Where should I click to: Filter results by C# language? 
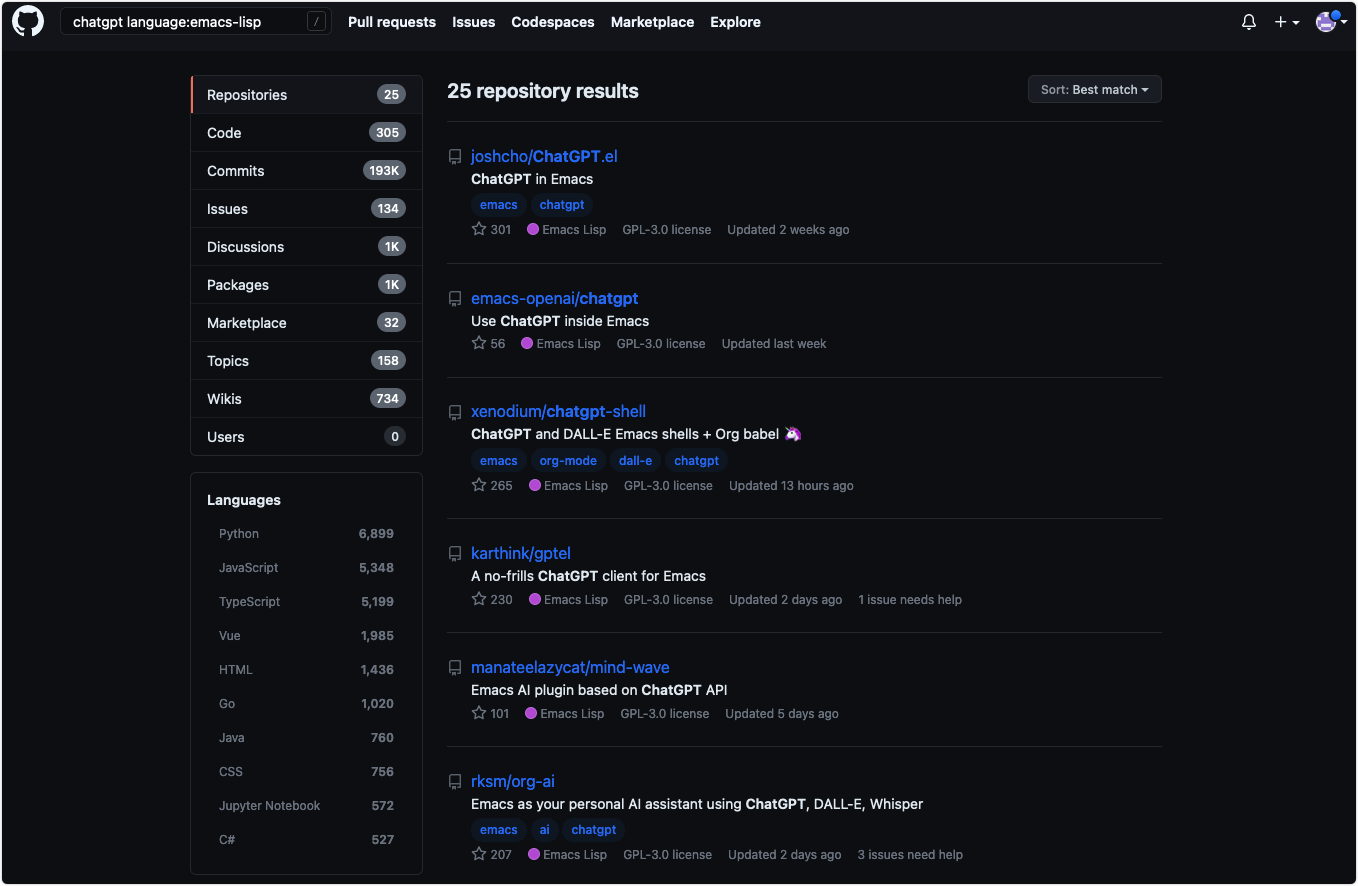(x=306, y=840)
